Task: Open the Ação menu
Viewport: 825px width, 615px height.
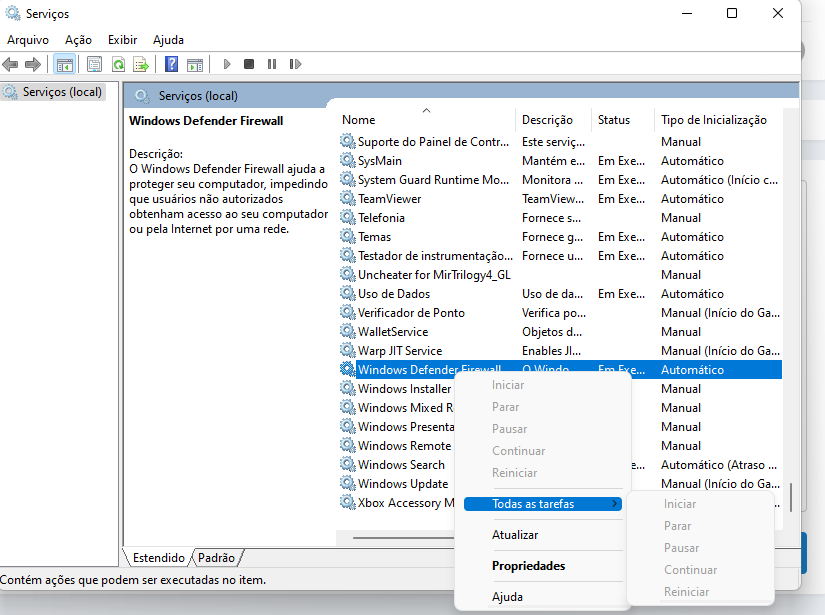Action: [x=78, y=40]
